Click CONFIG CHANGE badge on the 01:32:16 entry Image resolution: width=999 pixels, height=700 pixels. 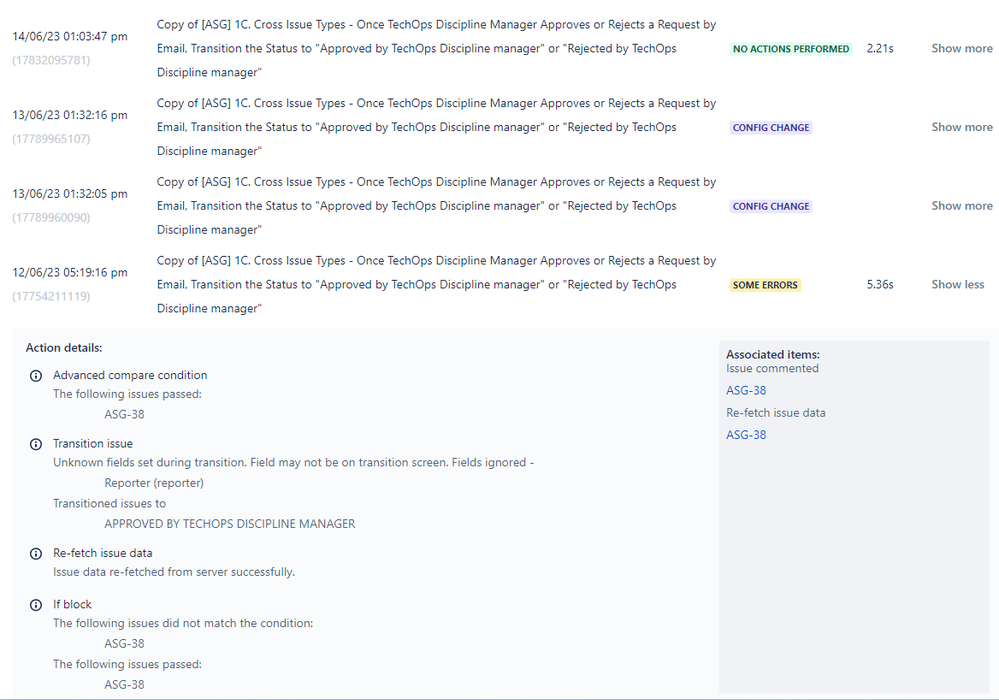(771, 127)
